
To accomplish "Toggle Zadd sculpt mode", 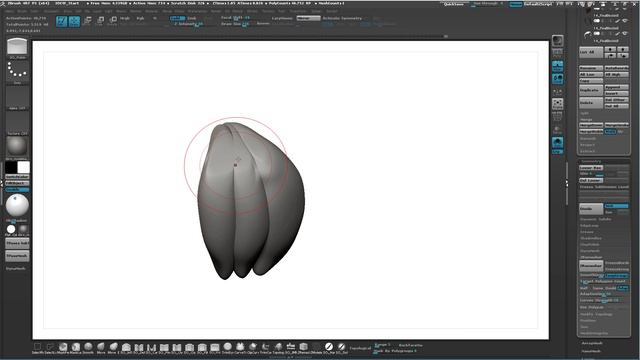I will [177, 18].
